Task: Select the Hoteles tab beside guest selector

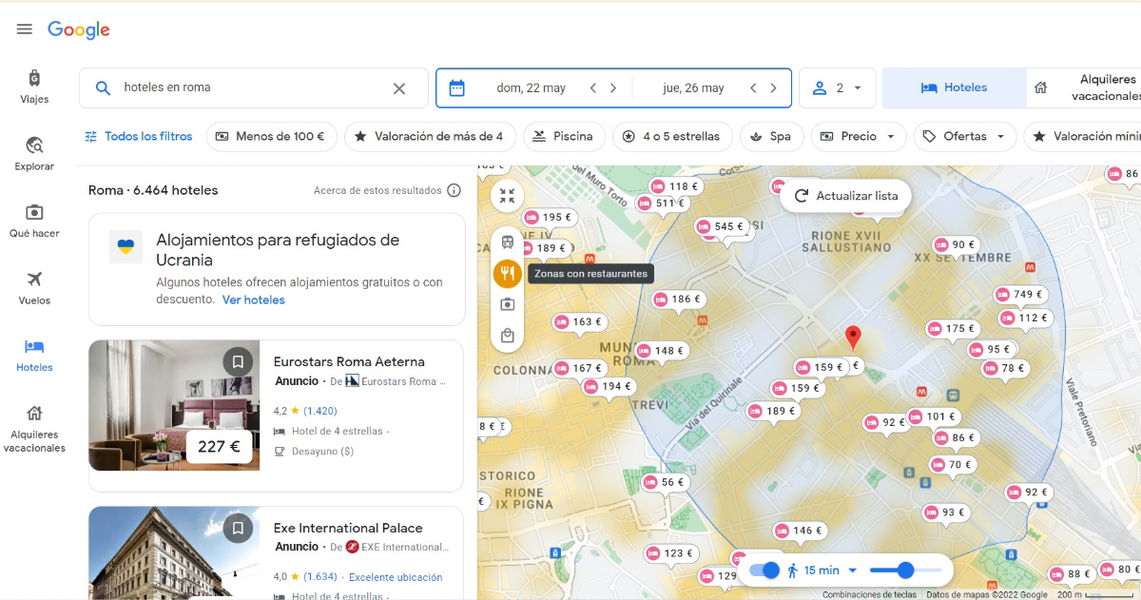Action: (954, 88)
